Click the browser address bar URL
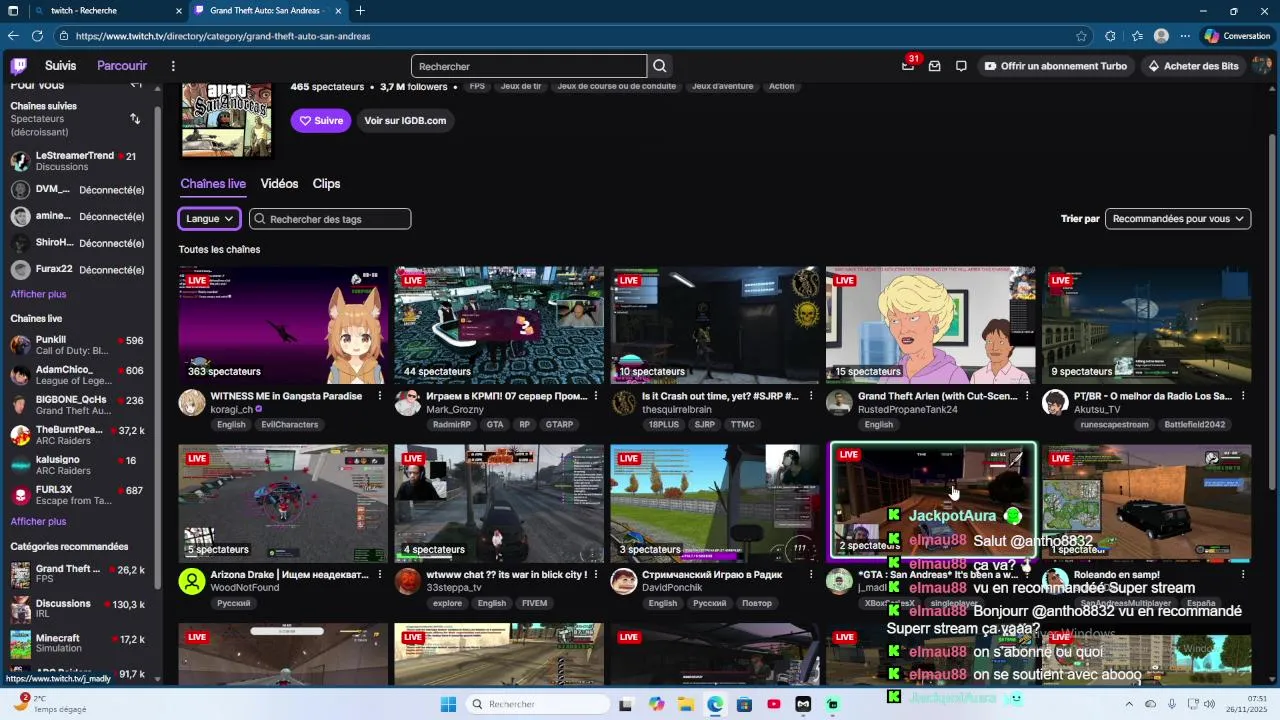1280x720 pixels. pos(223,36)
